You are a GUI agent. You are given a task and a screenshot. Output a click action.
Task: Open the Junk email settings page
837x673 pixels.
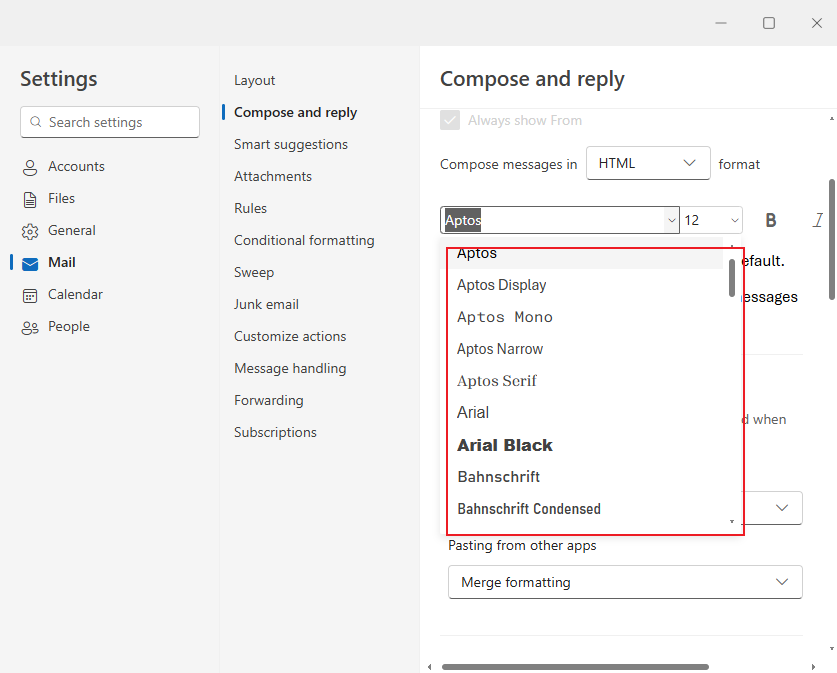266,304
